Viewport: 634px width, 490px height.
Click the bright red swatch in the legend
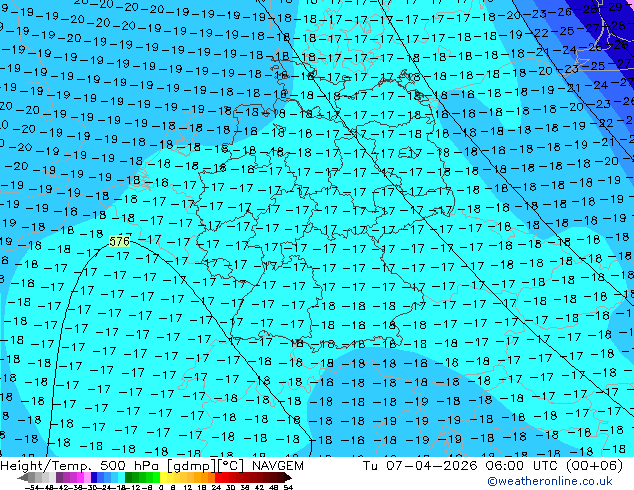click(x=218, y=478)
